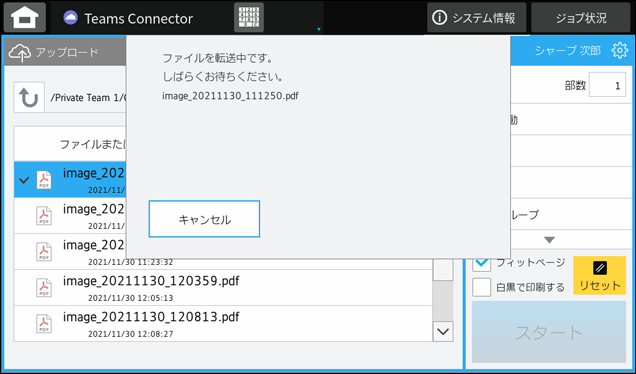Open the ジョブ状況 tab
This screenshot has width=636, height=374.
tap(581, 17)
